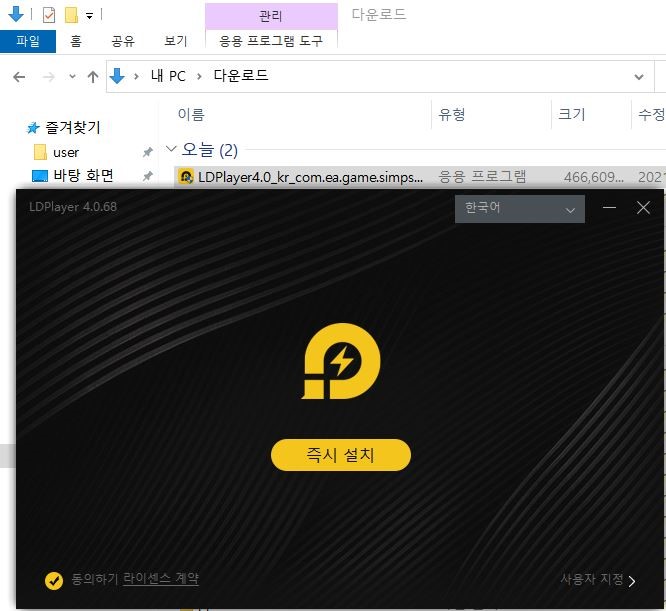666x611 pixels.
Task: Open 바탕 화면 in the sidebar
Action: click(x=83, y=175)
